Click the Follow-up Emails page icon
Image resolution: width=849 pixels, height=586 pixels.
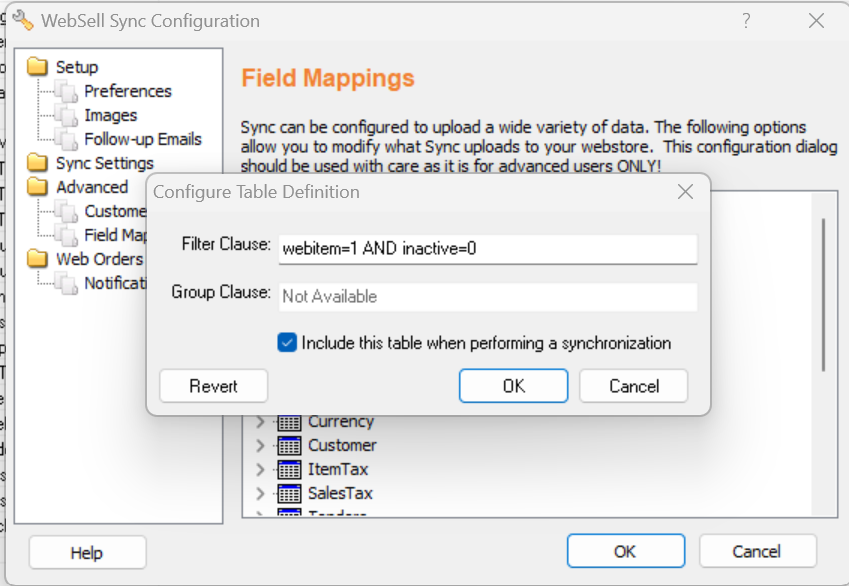(x=67, y=139)
